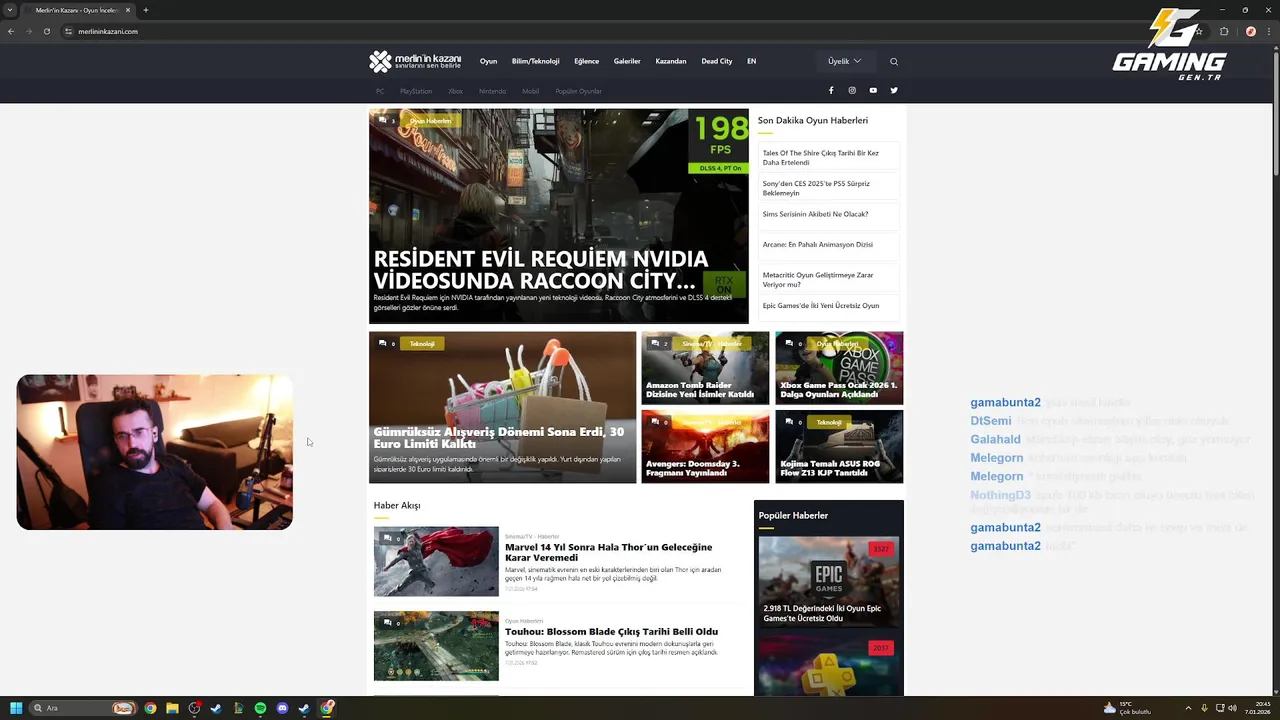Open Amazon Tomb Raider Dizisine card

pyautogui.click(x=705, y=368)
